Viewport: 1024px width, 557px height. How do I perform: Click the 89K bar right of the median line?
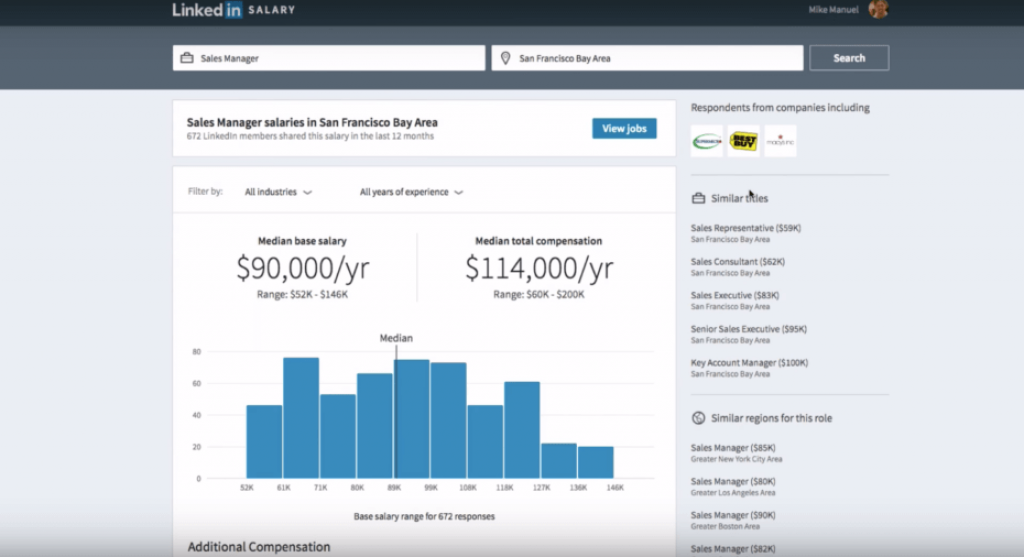coord(413,419)
